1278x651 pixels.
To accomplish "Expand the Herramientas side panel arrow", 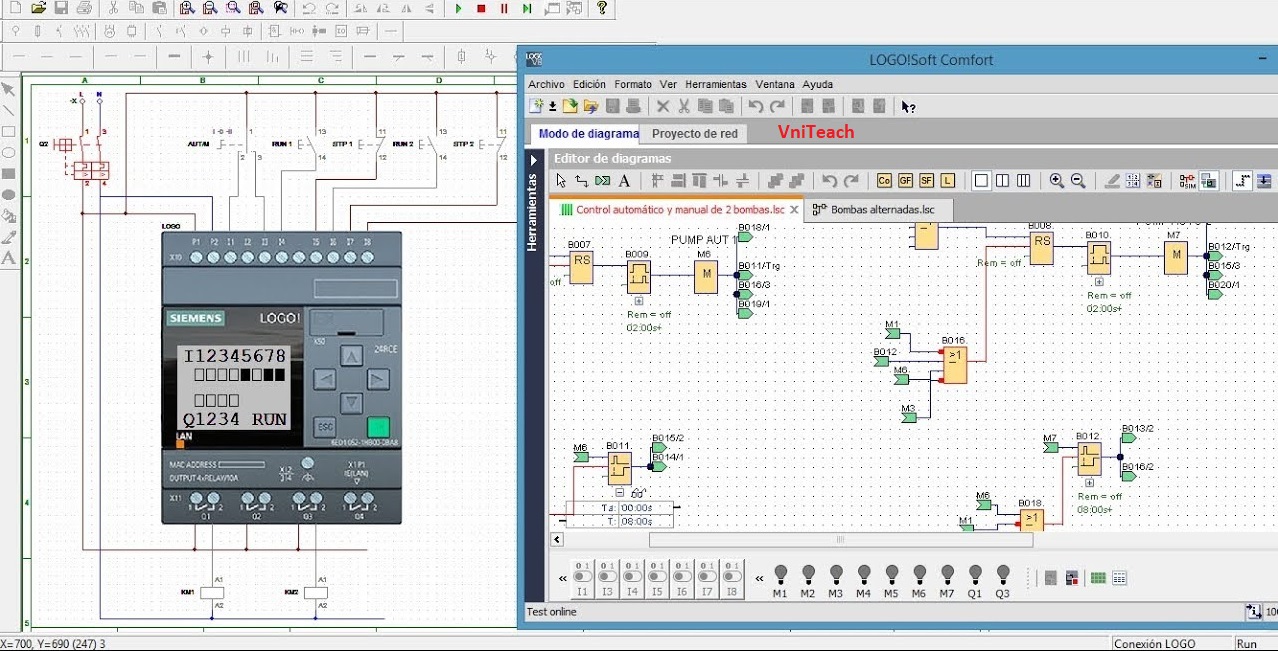I will coord(534,160).
